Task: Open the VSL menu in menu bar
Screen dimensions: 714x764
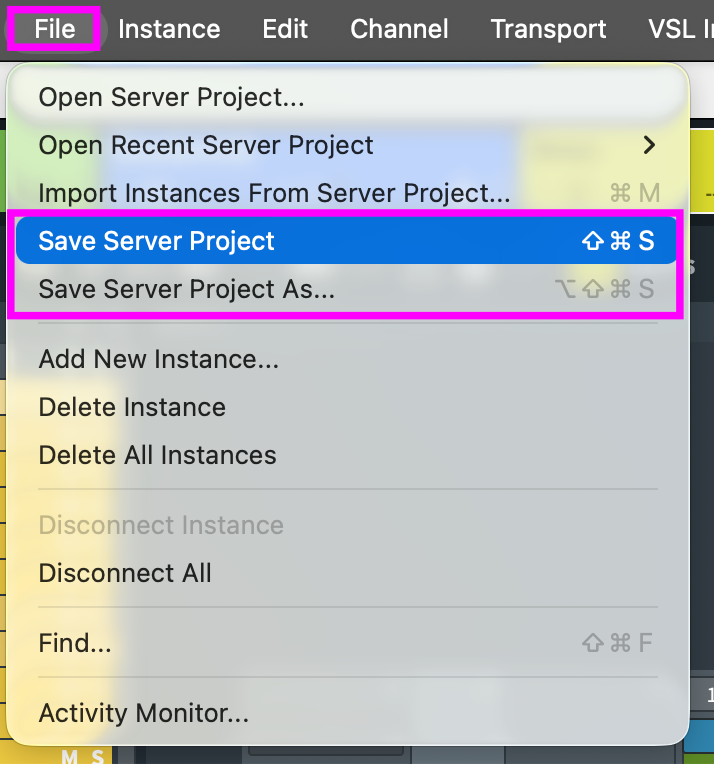Action: point(680,29)
